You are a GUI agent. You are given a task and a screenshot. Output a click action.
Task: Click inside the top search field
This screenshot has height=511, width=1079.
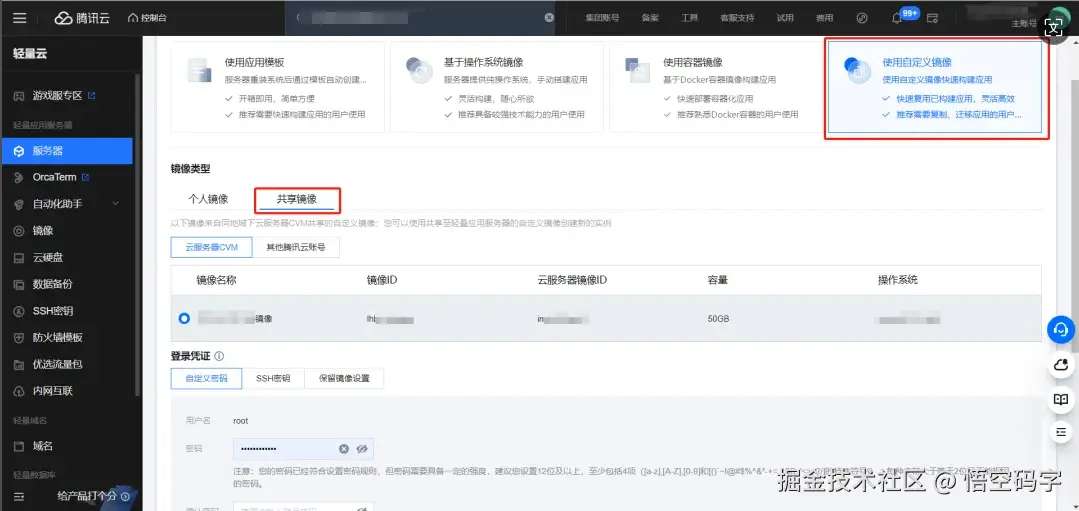420,18
